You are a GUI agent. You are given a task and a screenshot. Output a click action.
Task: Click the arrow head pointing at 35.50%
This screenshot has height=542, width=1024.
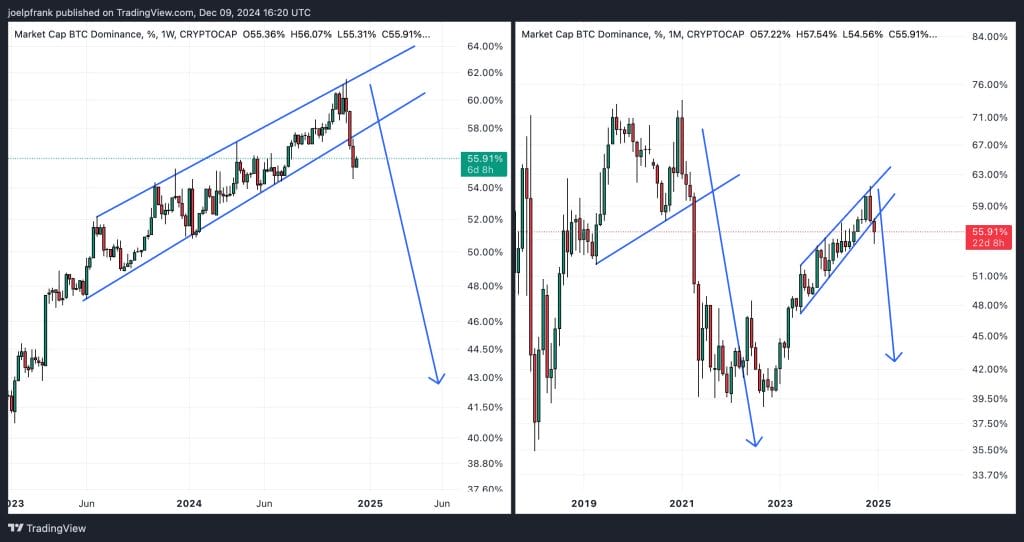[756, 441]
